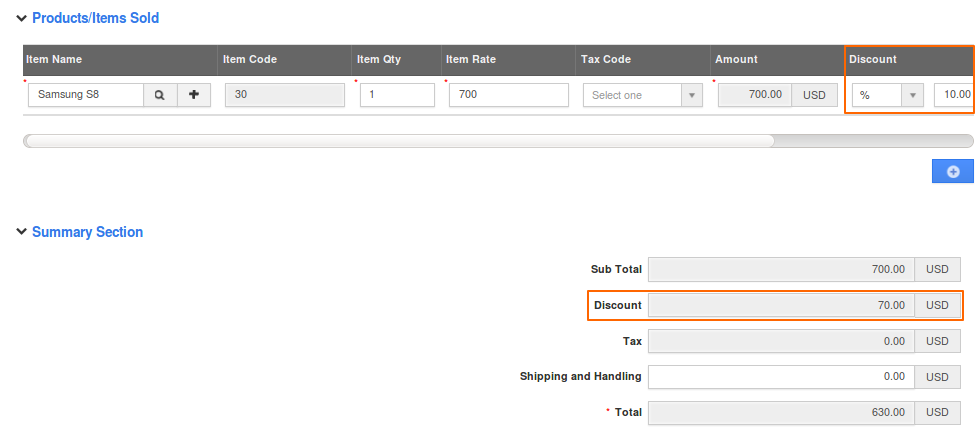This screenshot has height=439, width=978.
Task: Click the Item Rate field showing 700
Action: coord(508,96)
